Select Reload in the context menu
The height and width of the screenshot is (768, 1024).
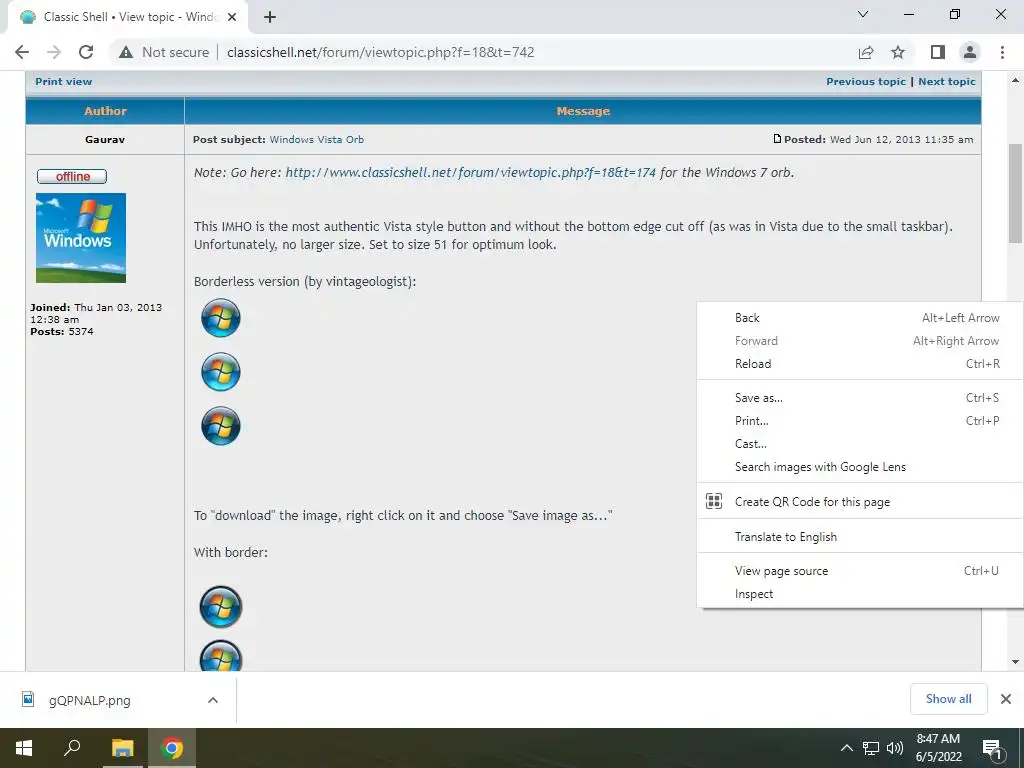click(x=860, y=364)
